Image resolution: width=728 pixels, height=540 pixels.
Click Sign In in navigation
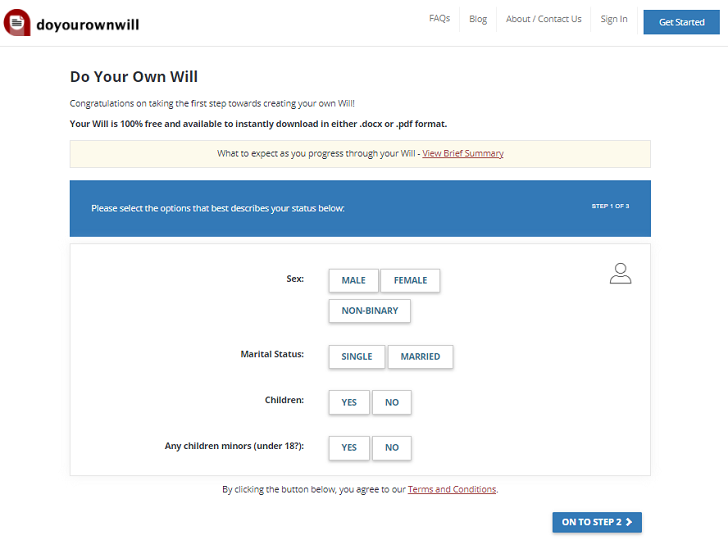[x=614, y=19]
